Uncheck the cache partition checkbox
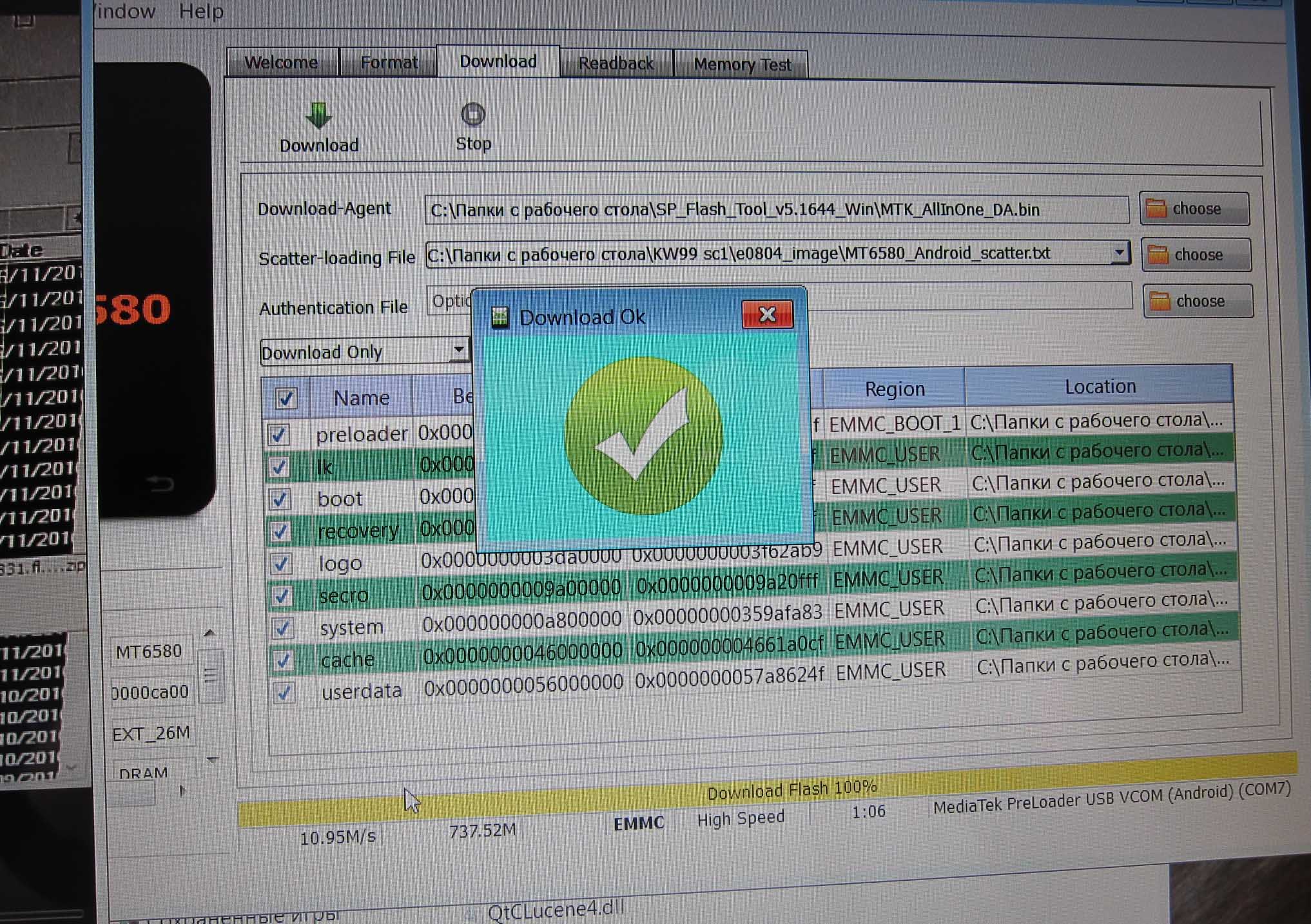Screen dimensions: 1311x924 click(x=282, y=660)
